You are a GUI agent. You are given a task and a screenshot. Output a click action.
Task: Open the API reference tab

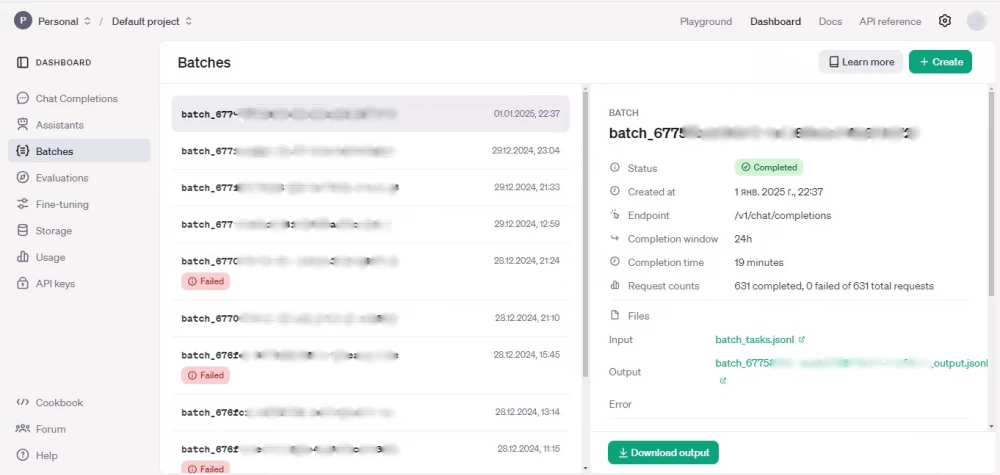coord(890,21)
